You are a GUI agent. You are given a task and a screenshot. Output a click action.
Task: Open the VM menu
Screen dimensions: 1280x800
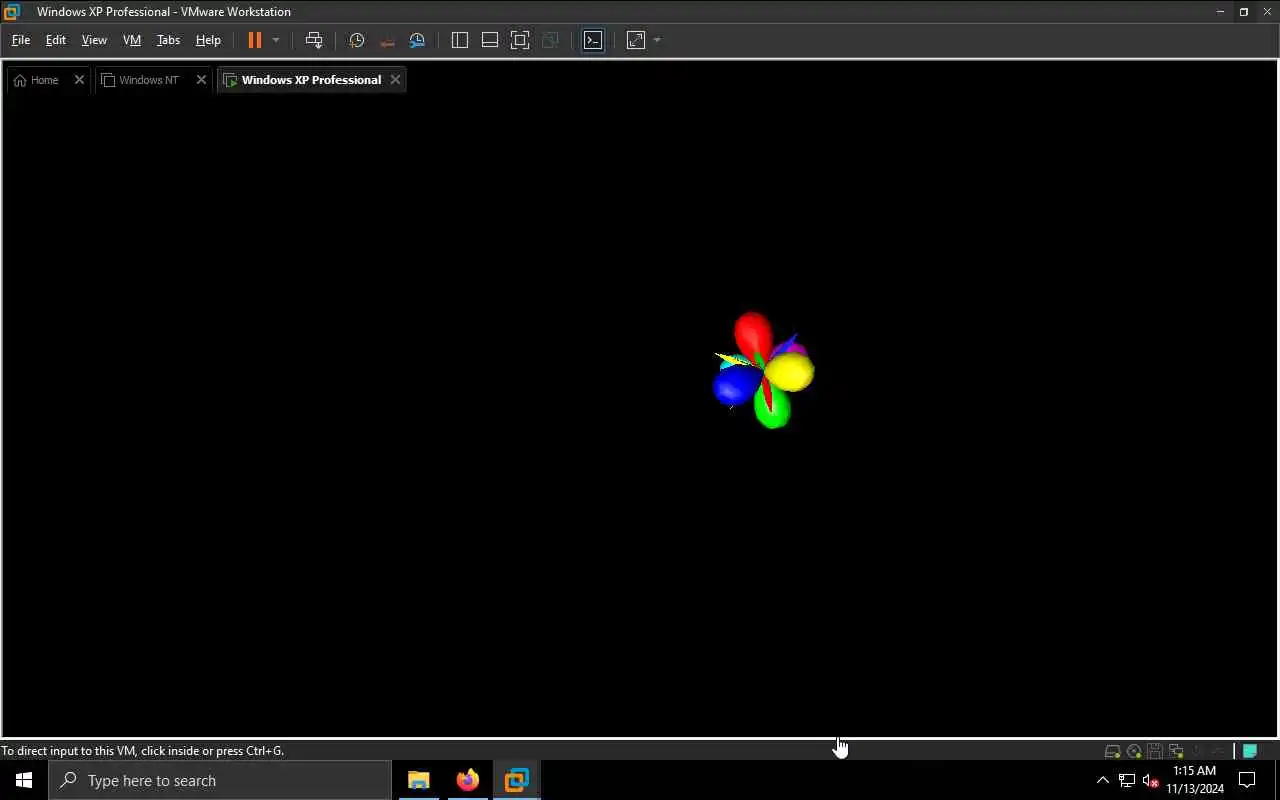tap(132, 40)
